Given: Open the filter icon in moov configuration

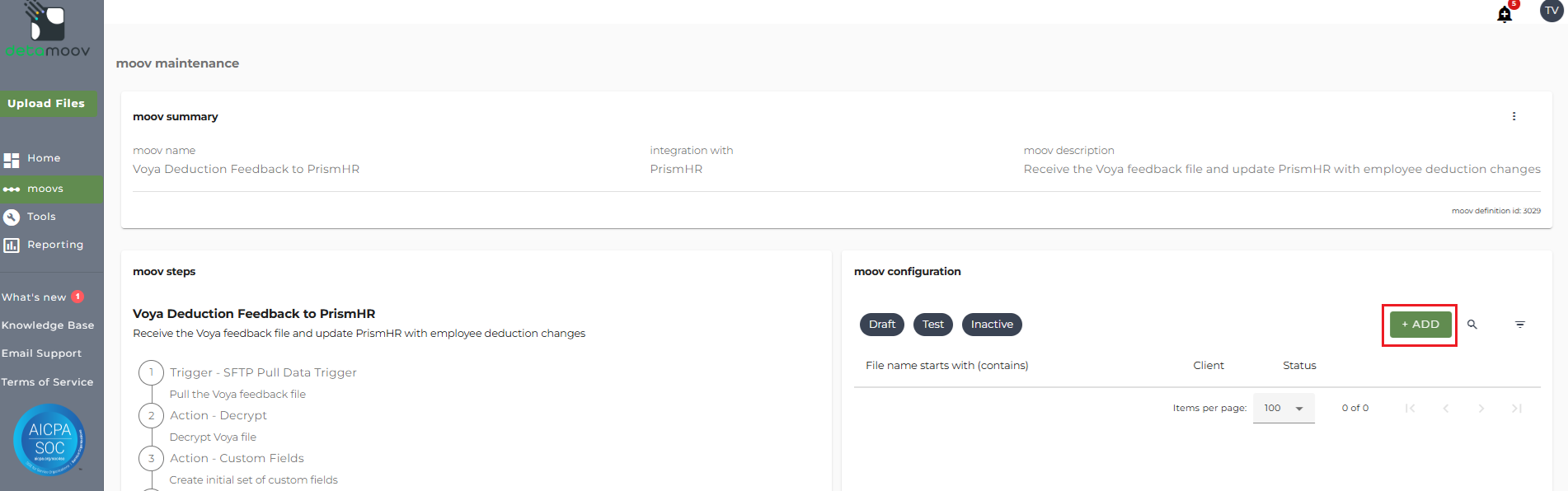Looking at the screenshot, I should pos(1520,325).
